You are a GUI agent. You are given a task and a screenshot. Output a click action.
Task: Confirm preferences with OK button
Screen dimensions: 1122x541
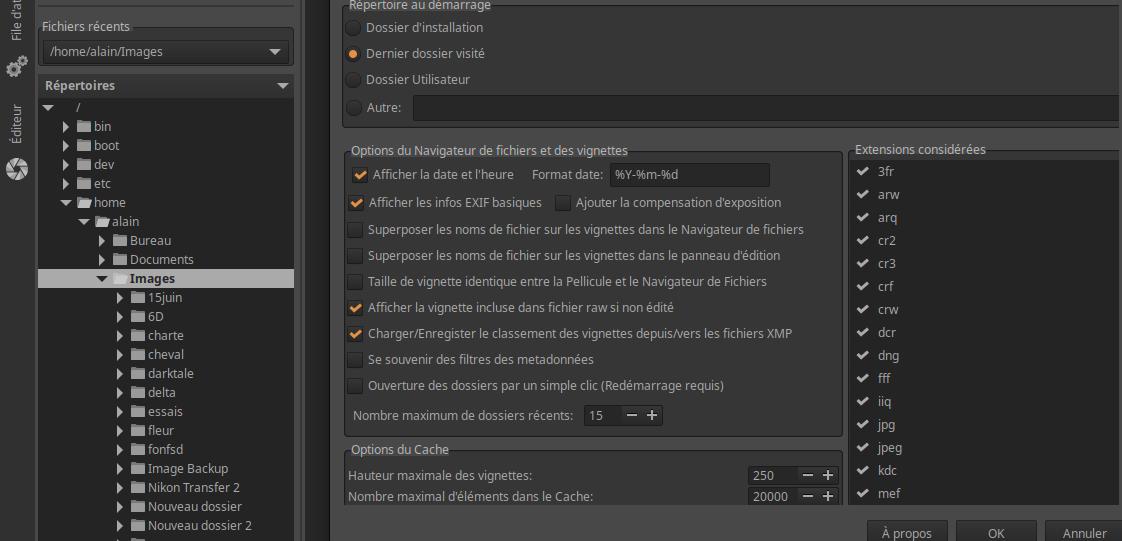pos(996,532)
